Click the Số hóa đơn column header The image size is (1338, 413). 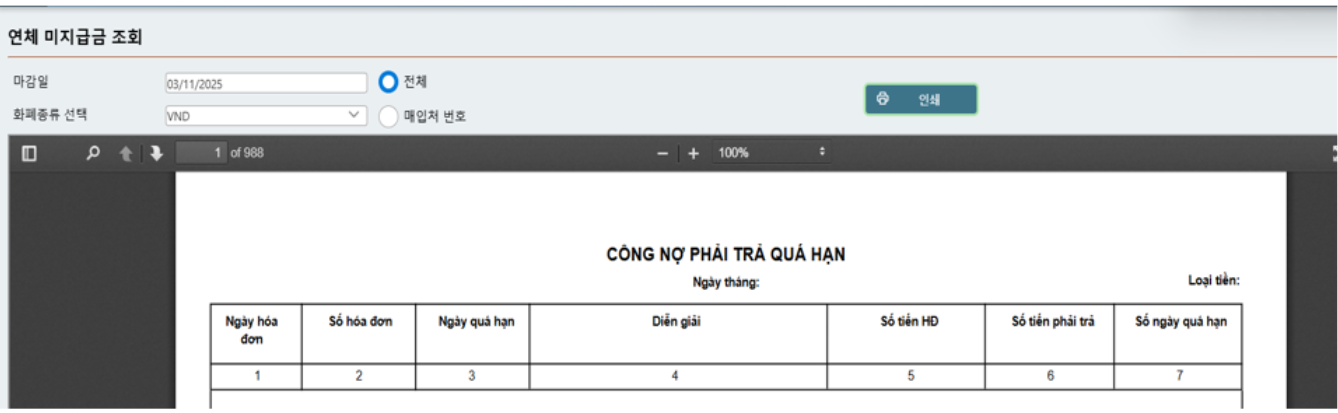click(x=359, y=322)
